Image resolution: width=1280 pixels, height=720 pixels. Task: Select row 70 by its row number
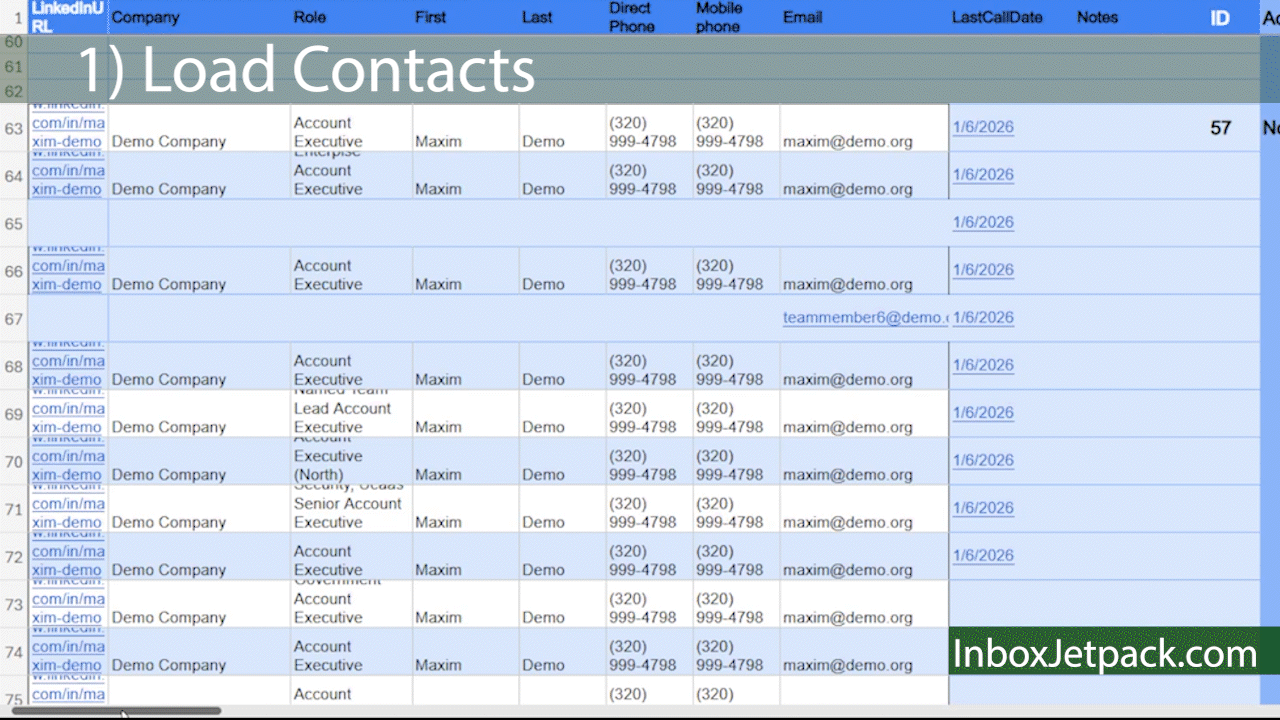coord(14,461)
